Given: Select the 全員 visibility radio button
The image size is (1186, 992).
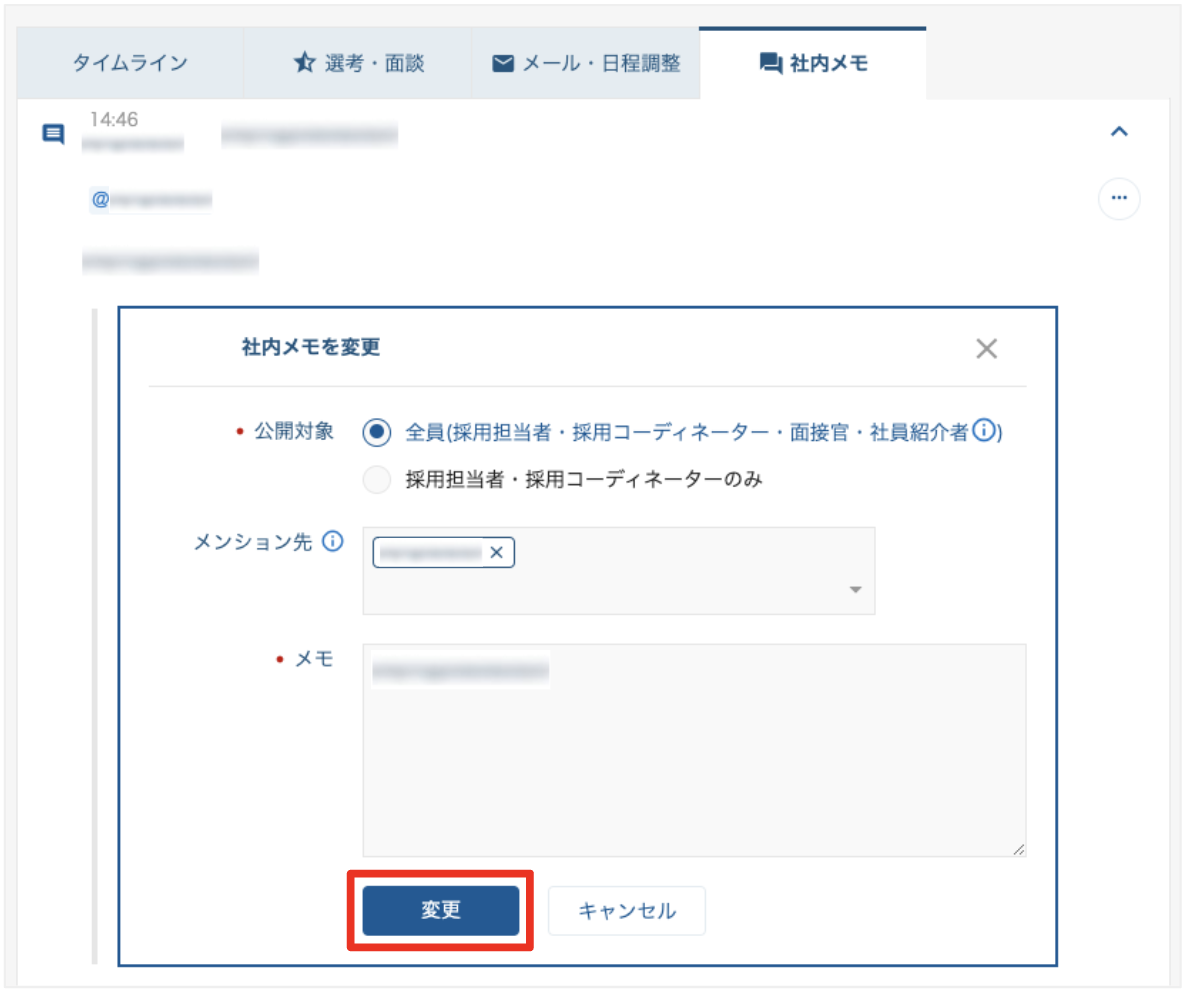Looking at the screenshot, I should pos(377,432).
